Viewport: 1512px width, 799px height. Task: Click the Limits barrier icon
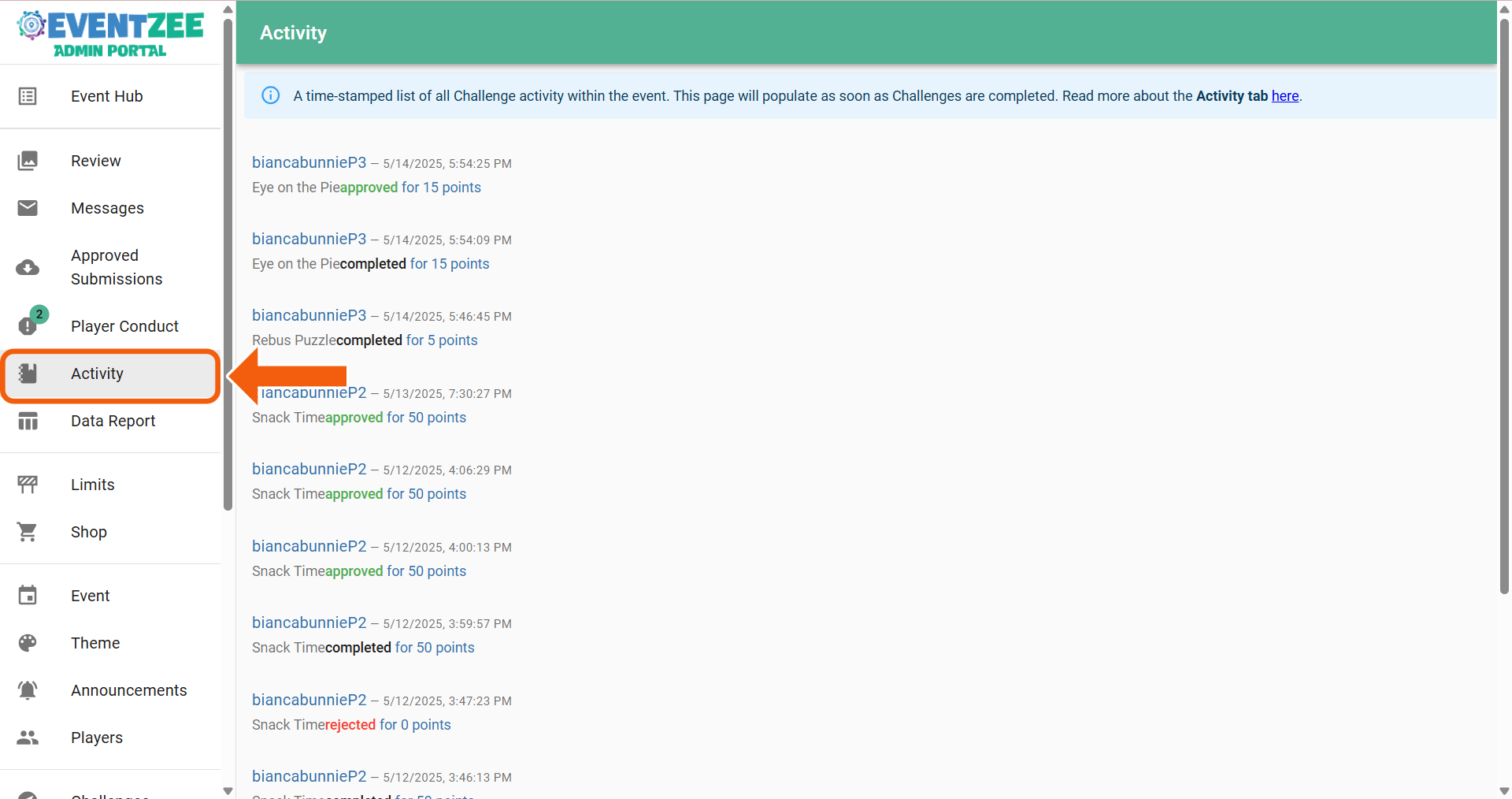pos(28,485)
